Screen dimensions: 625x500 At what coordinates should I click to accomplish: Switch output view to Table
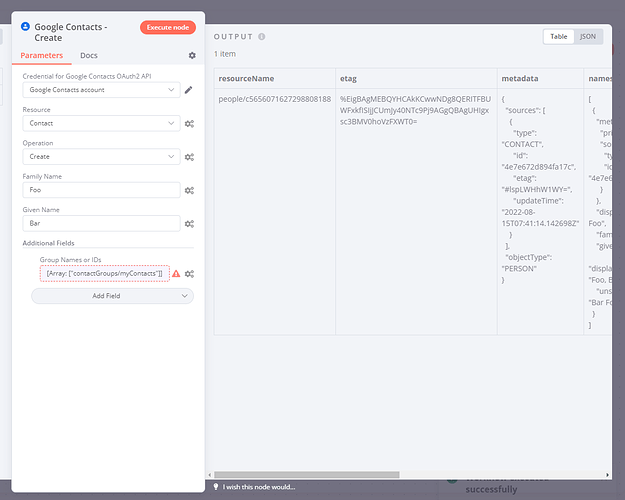click(559, 36)
